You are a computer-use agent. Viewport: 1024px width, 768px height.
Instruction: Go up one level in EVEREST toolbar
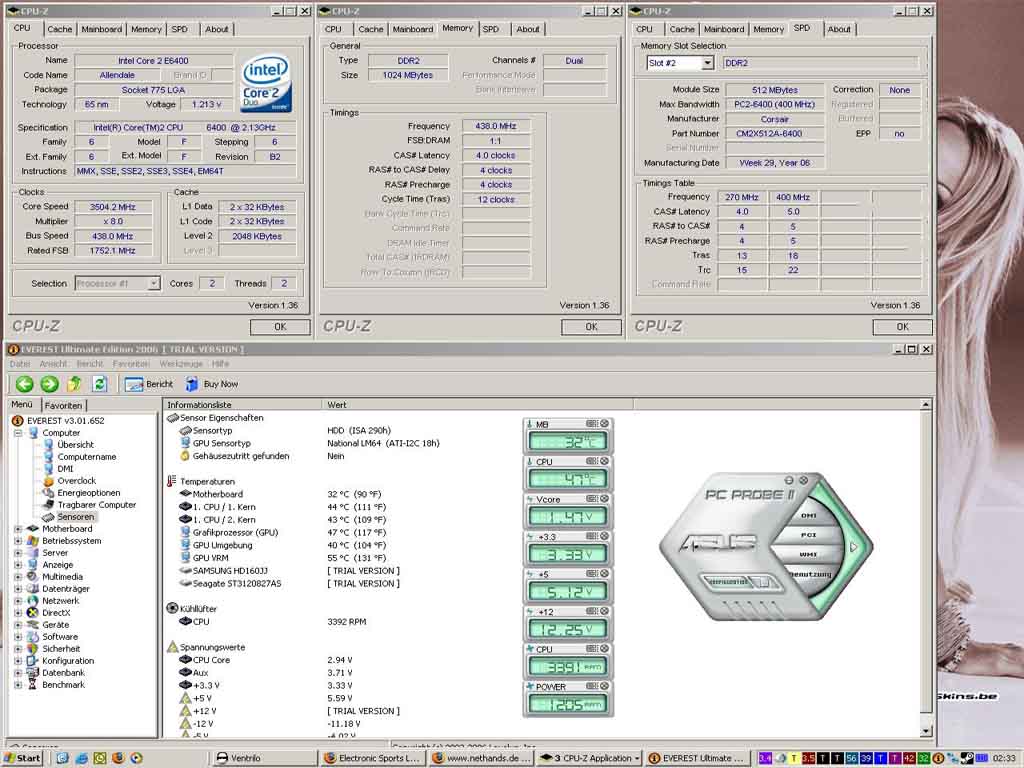coord(74,384)
